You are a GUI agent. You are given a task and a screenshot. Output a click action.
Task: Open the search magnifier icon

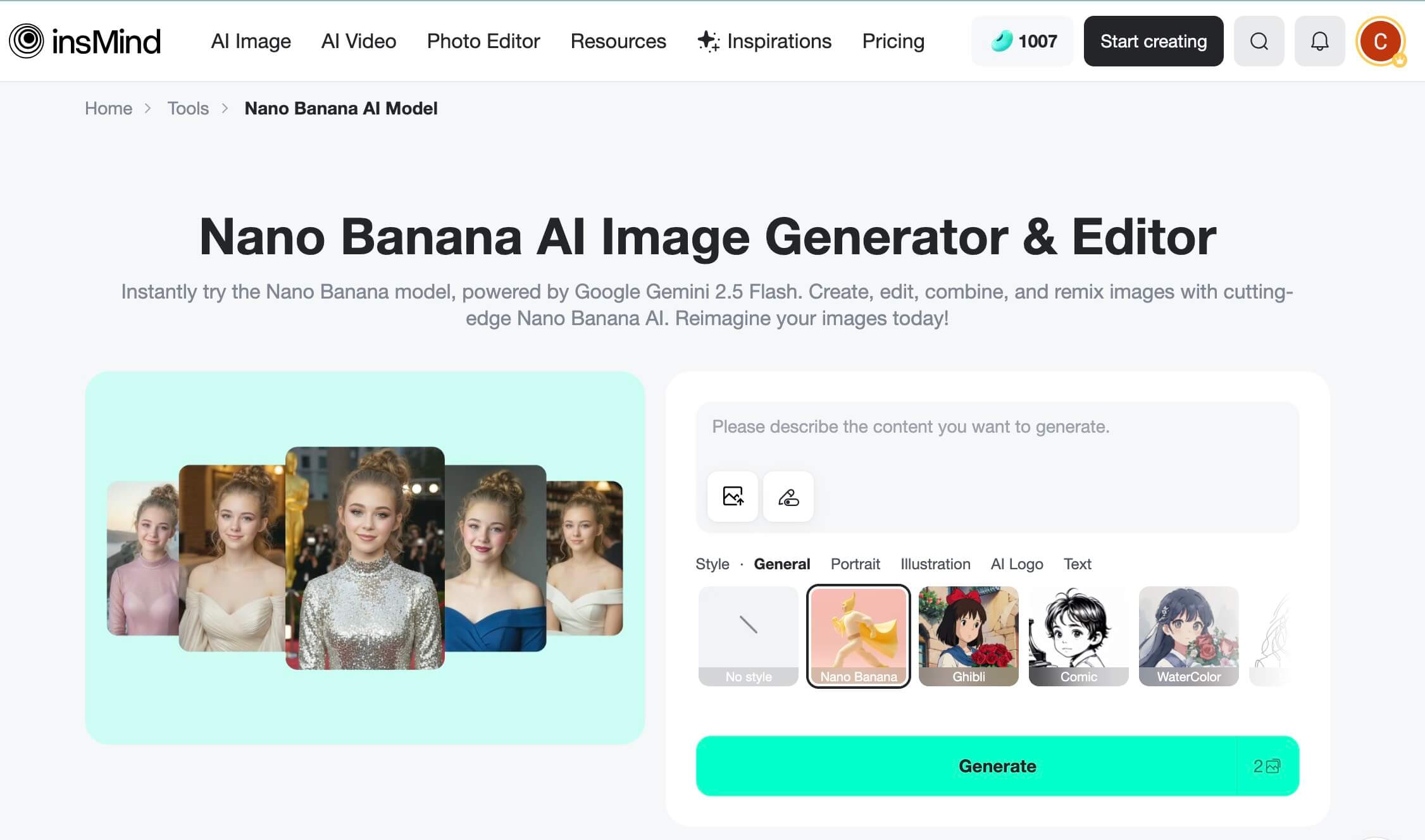point(1259,41)
